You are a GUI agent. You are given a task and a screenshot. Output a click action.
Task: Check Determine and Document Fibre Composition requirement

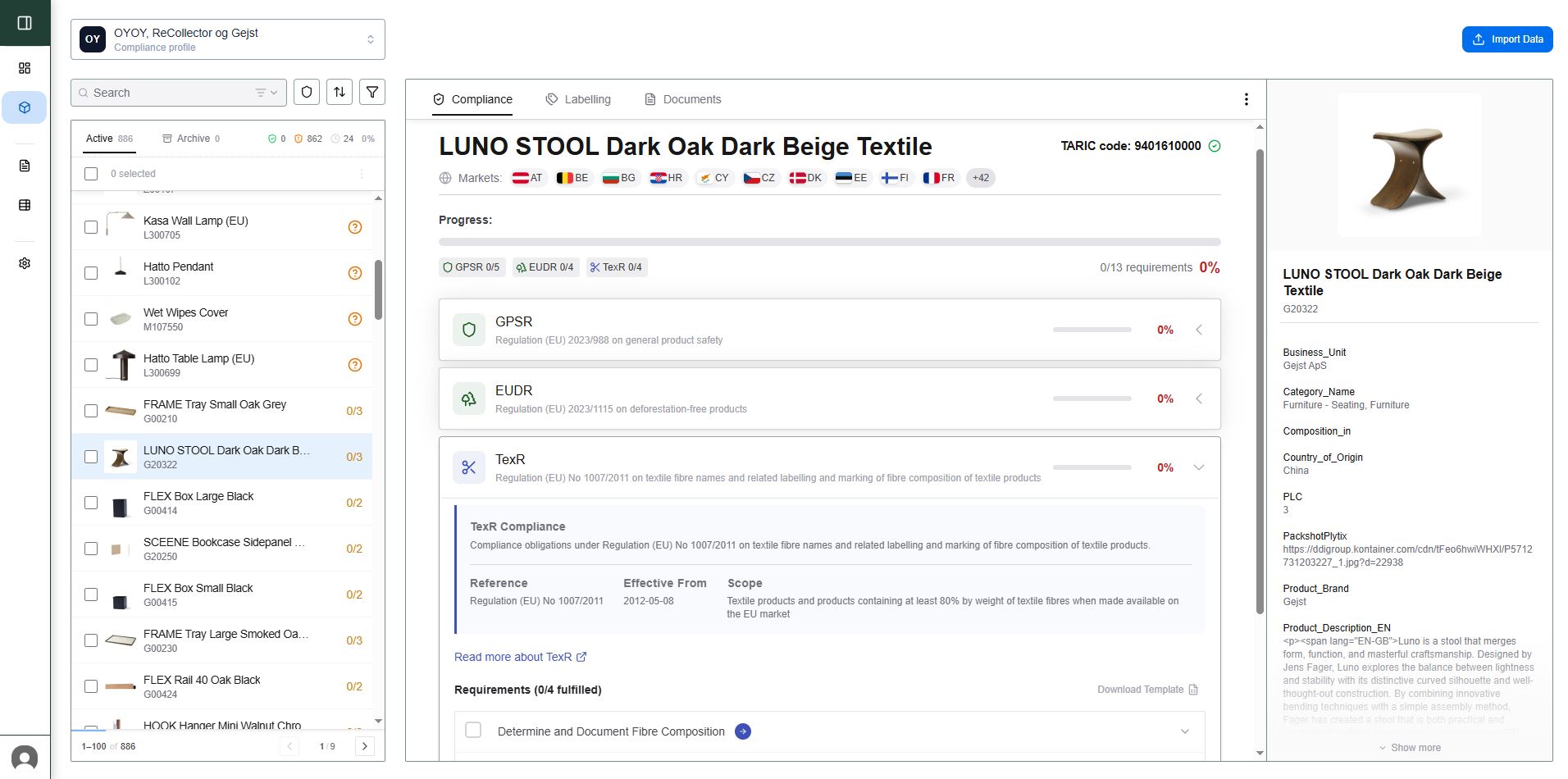click(x=473, y=731)
